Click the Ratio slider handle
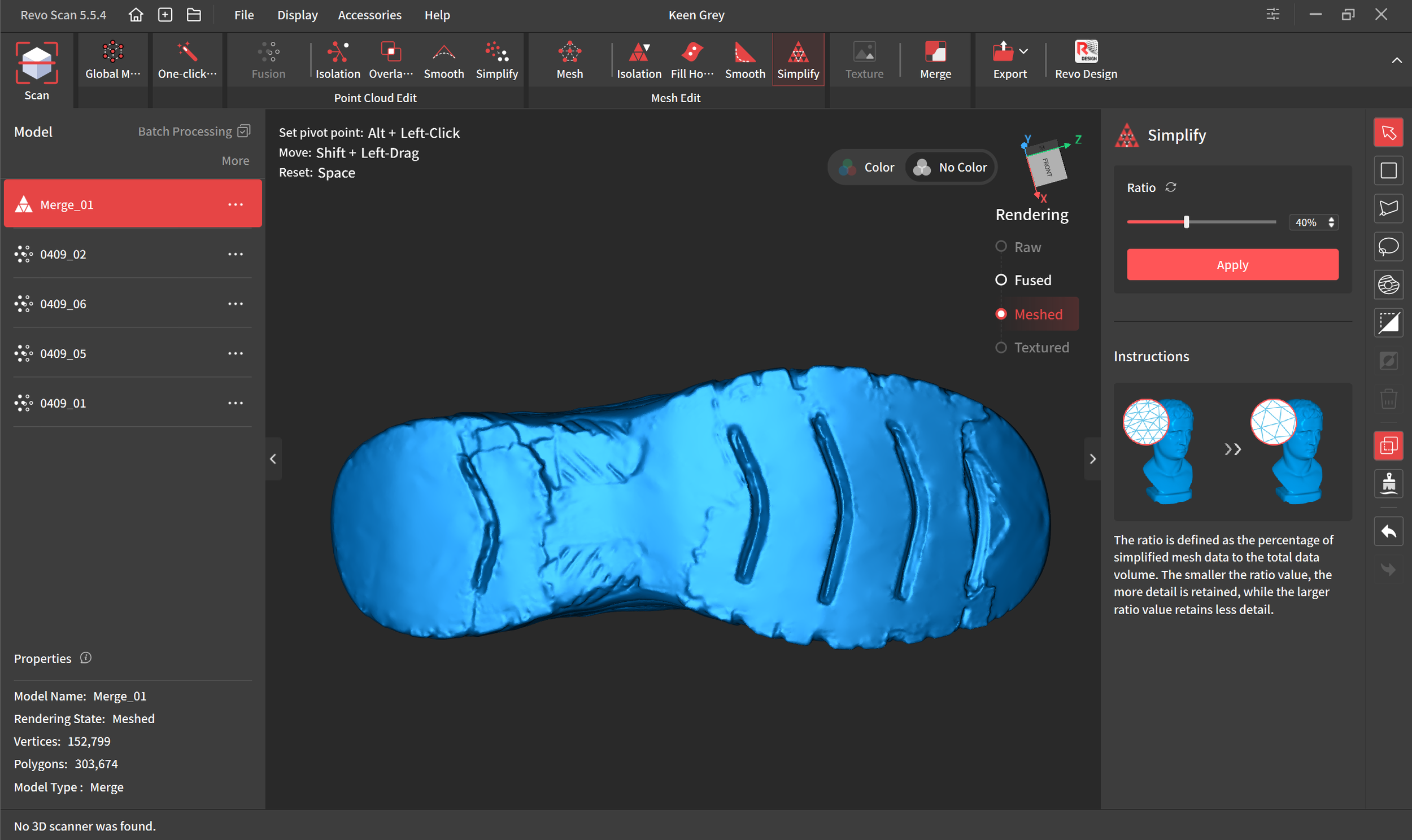1412x840 pixels. [x=1186, y=222]
